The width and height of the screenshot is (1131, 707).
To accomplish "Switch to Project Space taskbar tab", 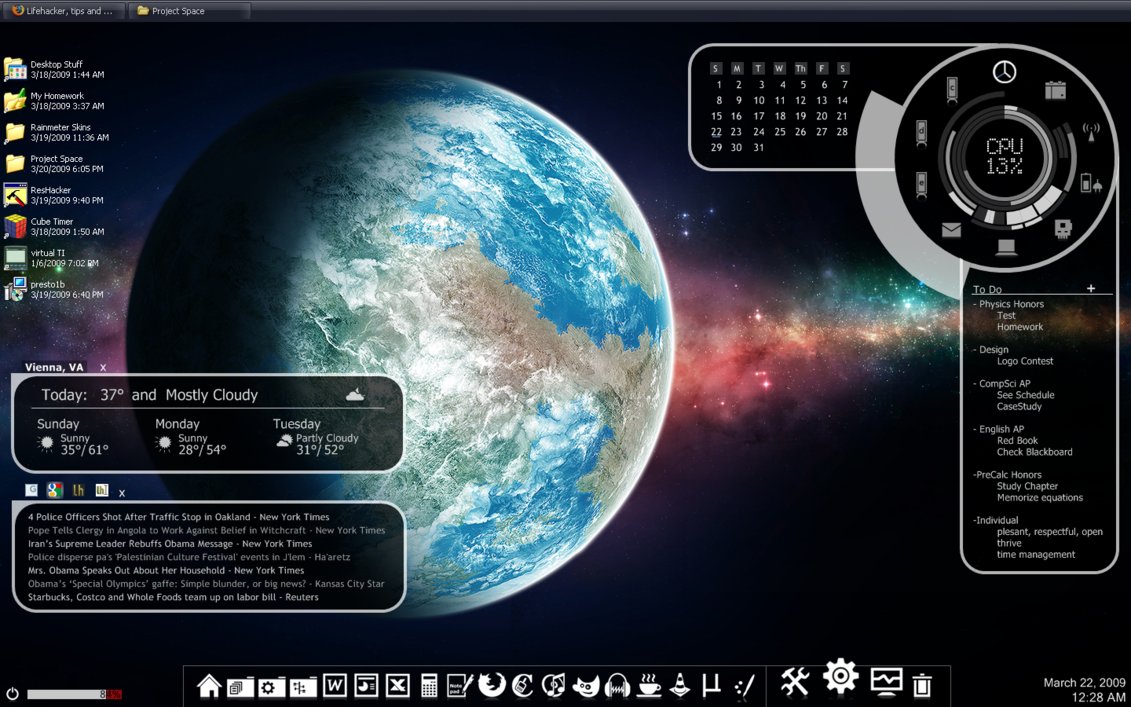I will pos(190,11).
